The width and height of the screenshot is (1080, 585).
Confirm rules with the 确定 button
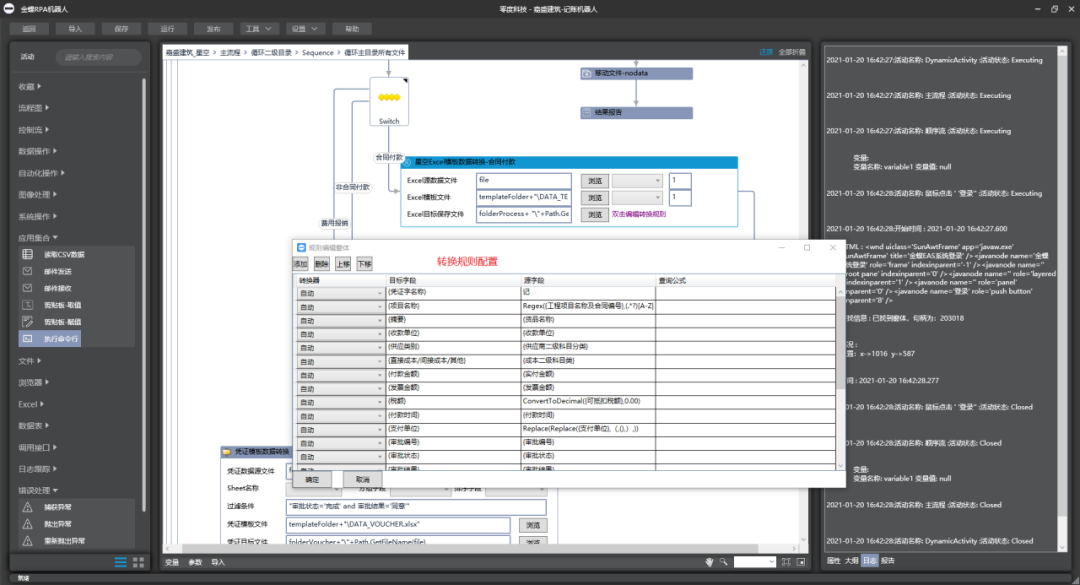[313, 480]
